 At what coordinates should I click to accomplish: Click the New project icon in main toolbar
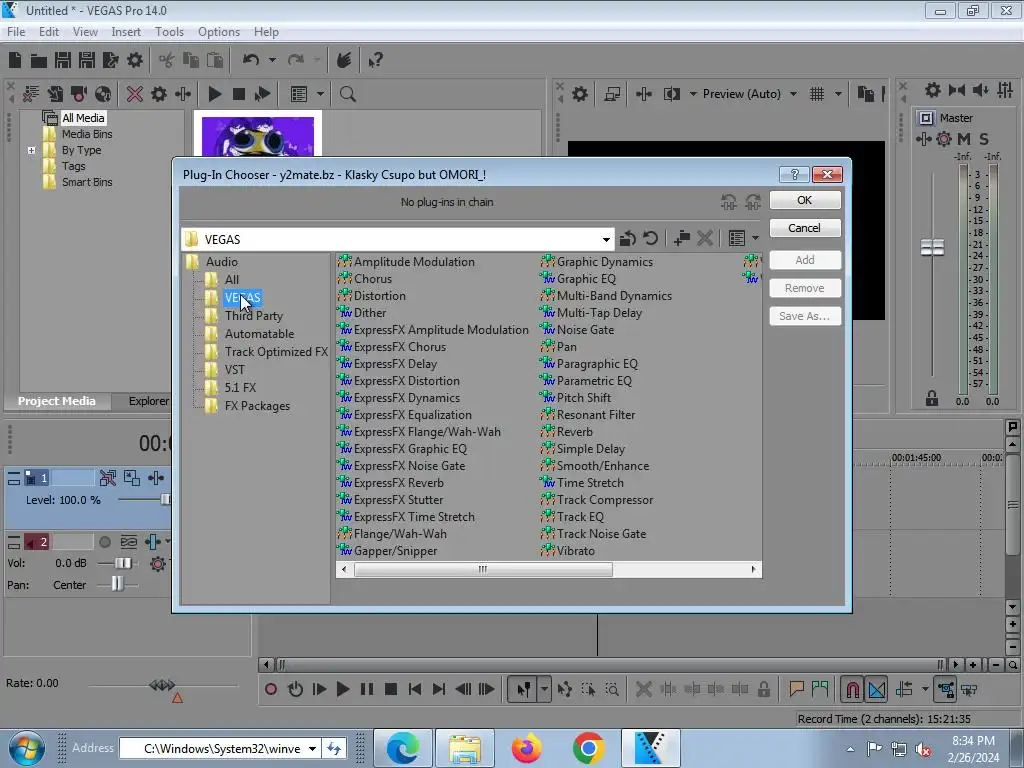coord(15,60)
